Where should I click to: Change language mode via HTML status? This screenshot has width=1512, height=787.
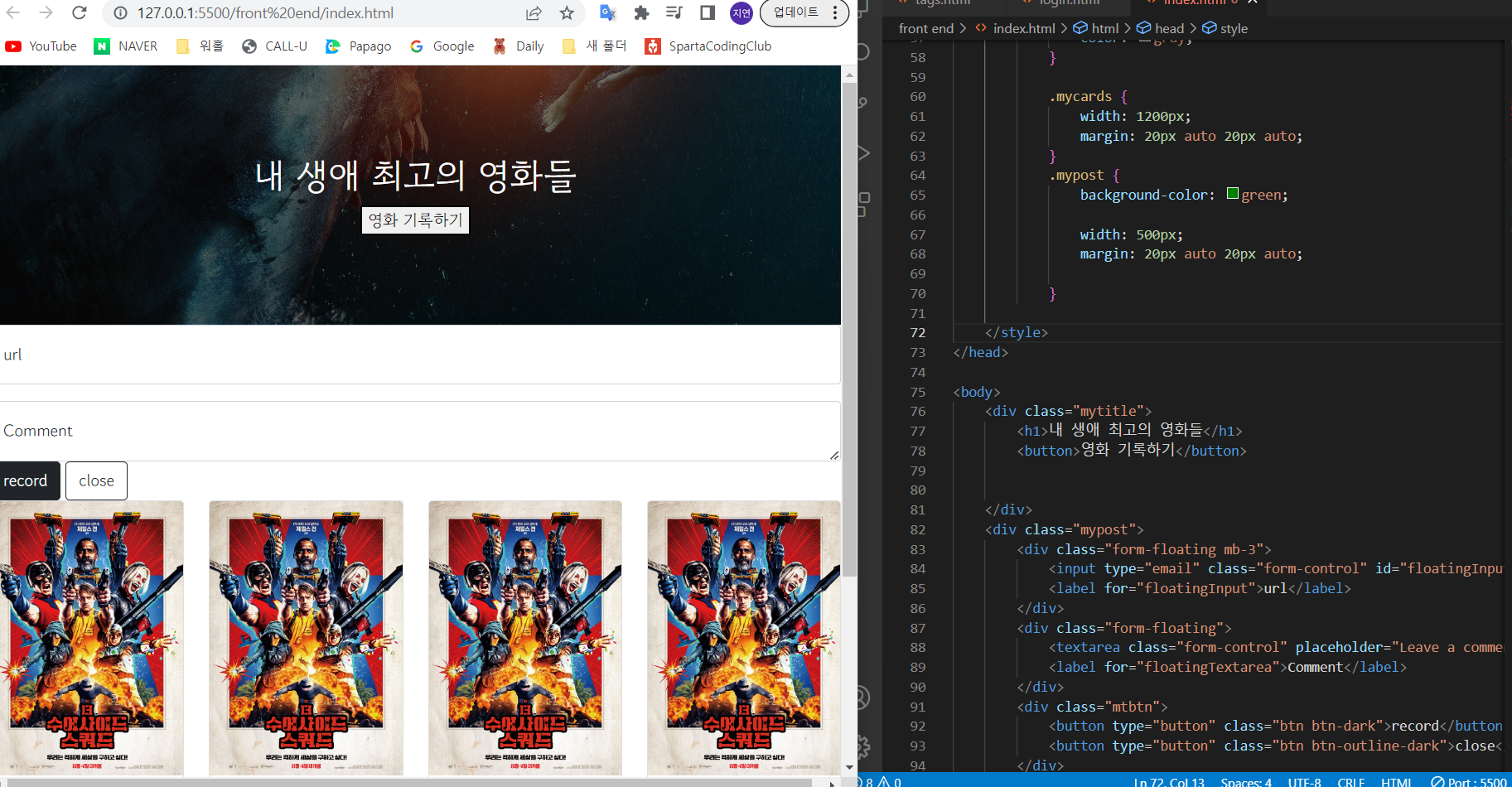(x=1396, y=782)
